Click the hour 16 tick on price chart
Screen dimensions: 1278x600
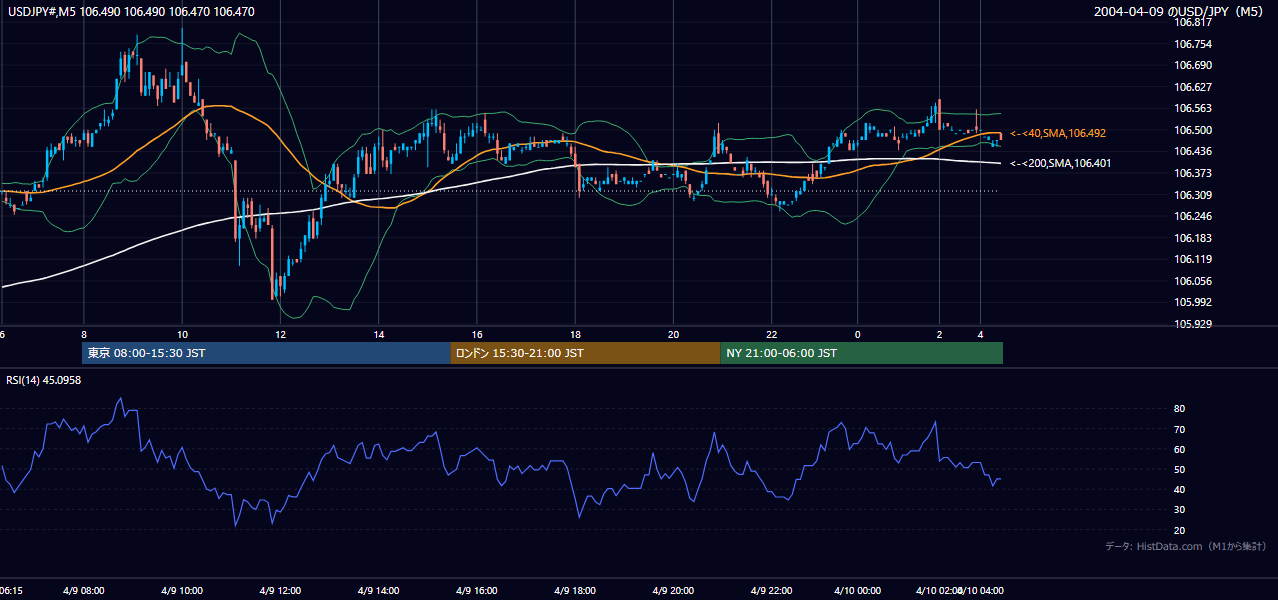[477, 335]
